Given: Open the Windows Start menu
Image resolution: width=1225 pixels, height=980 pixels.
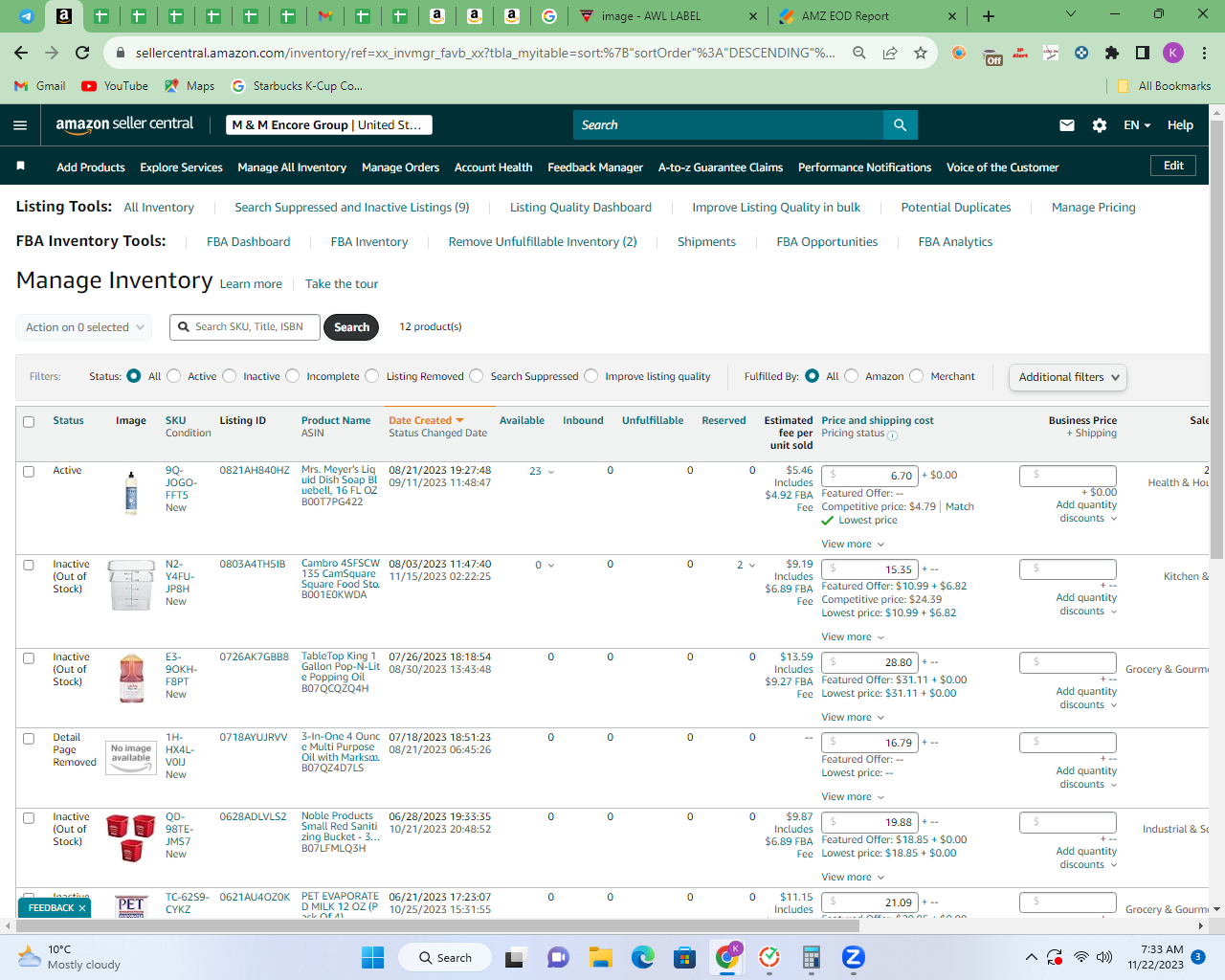Looking at the screenshot, I should coord(373,957).
